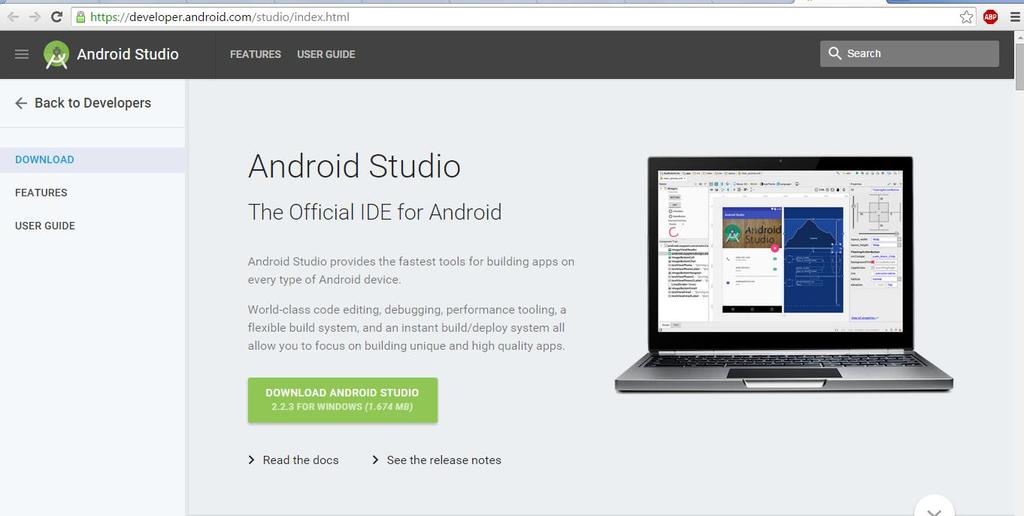Viewport: 1024px width, 516px height.
Task: Click the green padlock security icon
Action: tap(81, 17)
